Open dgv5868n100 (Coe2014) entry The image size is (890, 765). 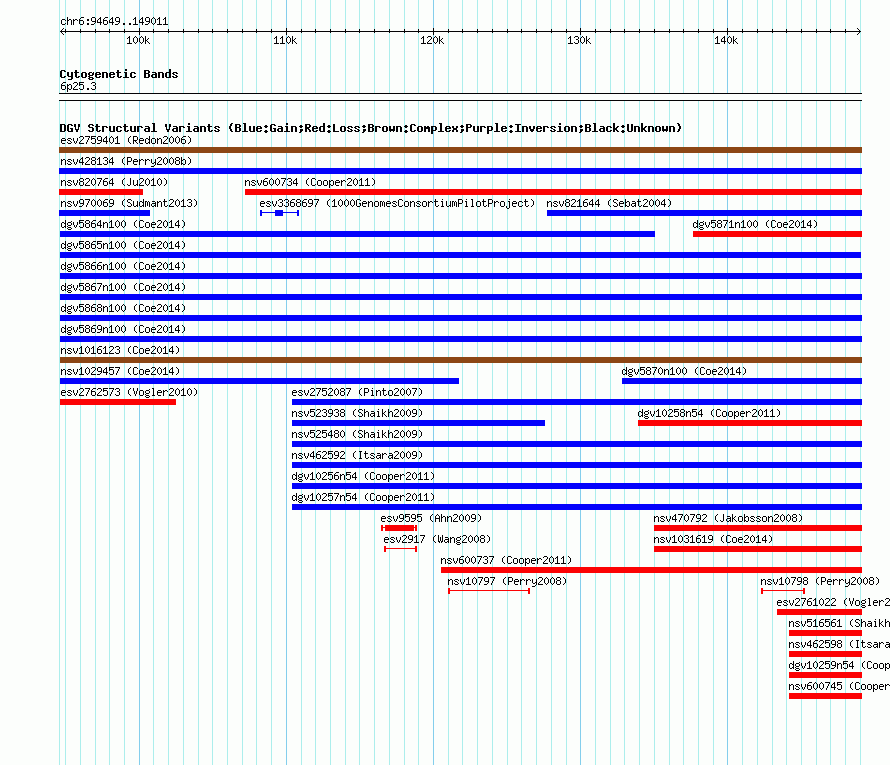[123, 308]
